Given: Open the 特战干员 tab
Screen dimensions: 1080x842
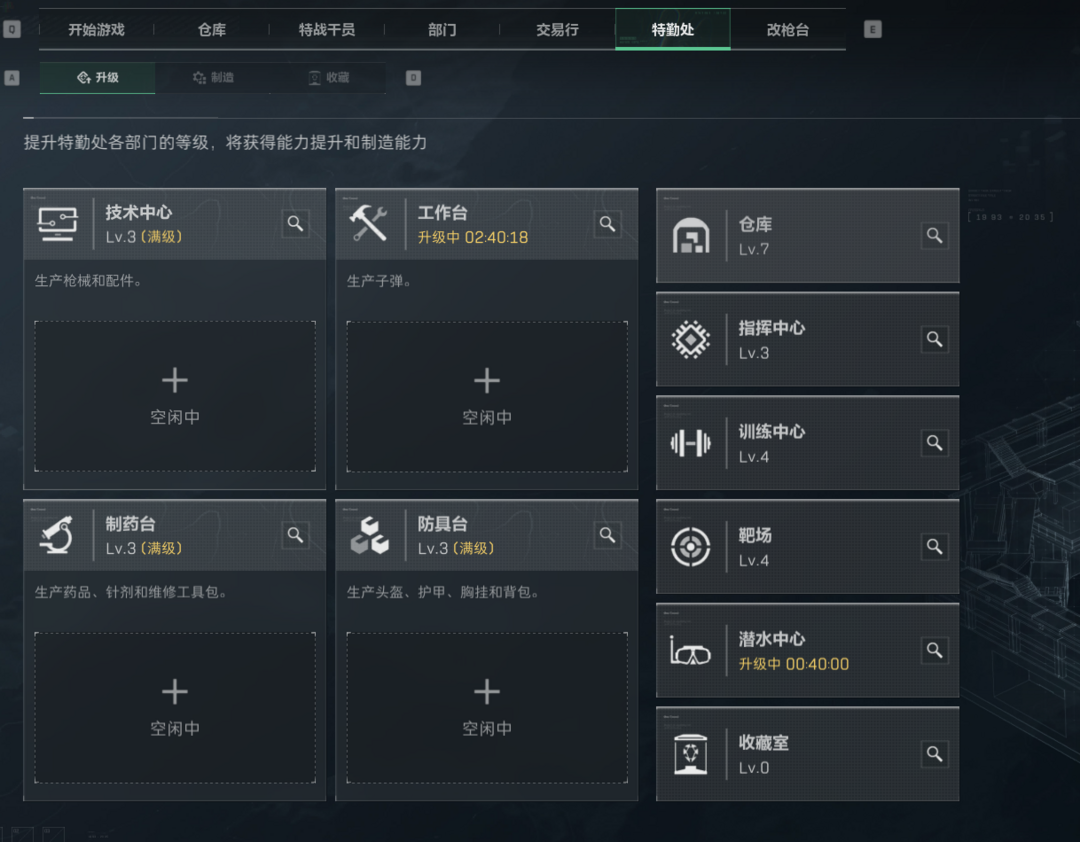Looking at the screenshot, I should pyautogui.click(x=326, y=30).
